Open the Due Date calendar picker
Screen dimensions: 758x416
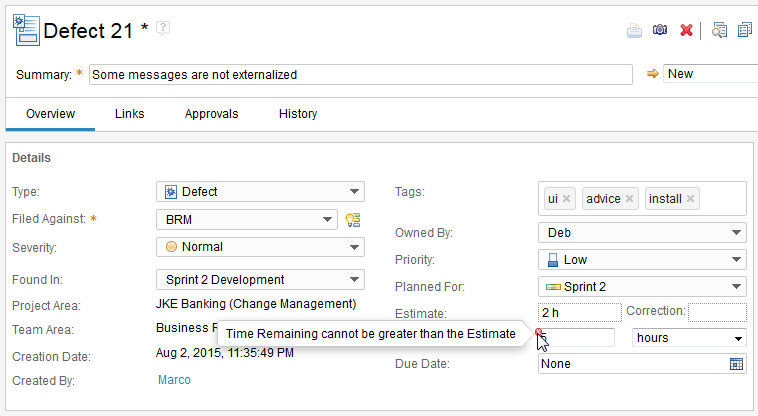(736, 364)
